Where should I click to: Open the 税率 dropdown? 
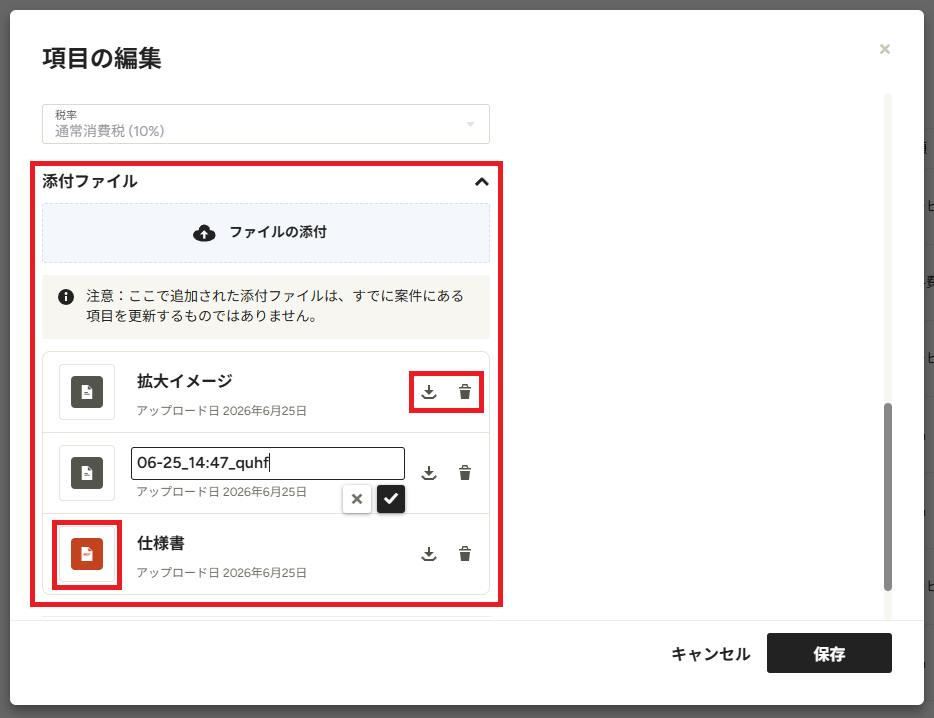pyautogui.click(x=266, y=124)
